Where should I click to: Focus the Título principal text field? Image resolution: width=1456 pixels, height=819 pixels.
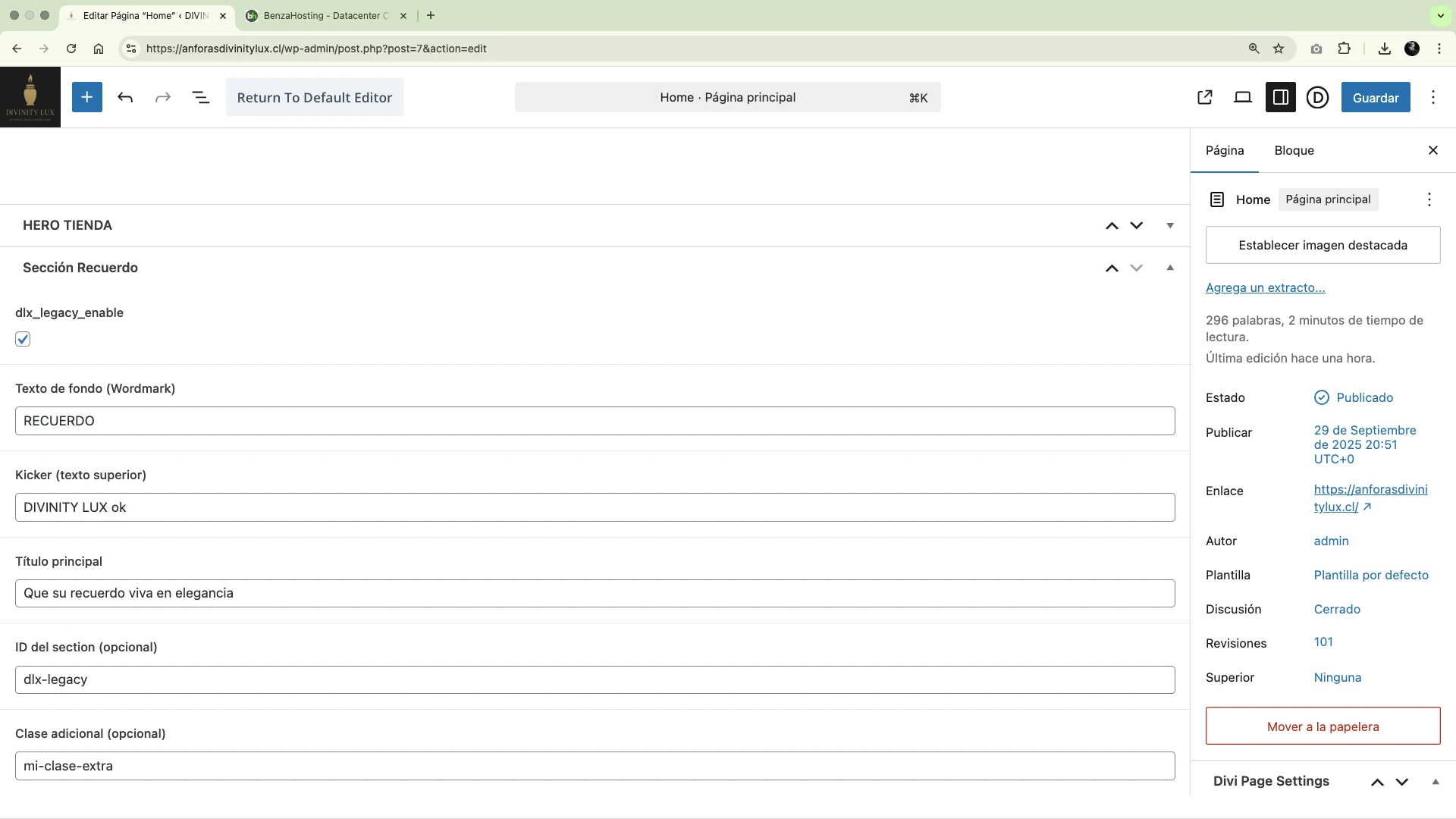click(x=595, y=593)
